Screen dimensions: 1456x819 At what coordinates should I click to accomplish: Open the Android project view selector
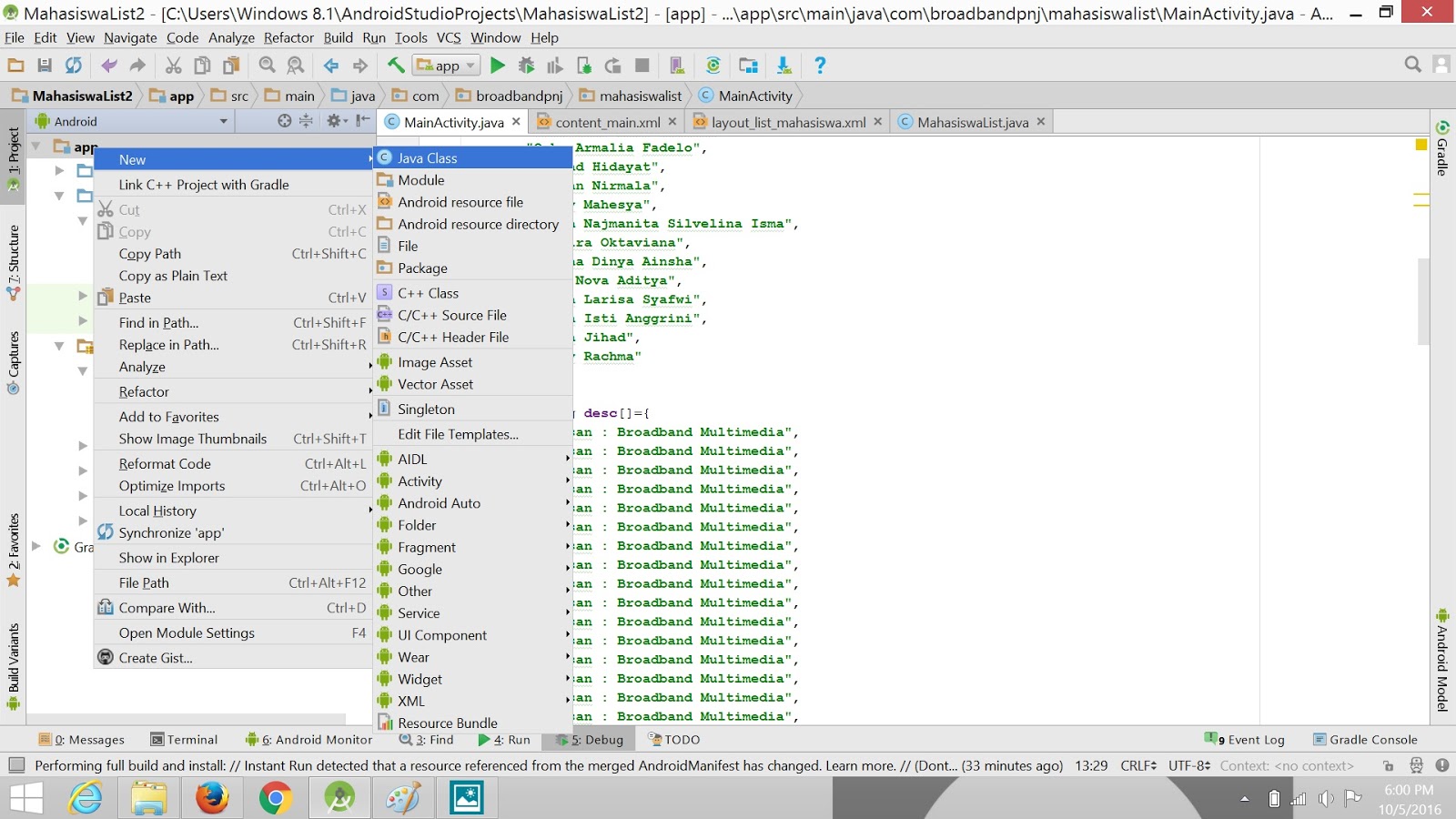tap(130, 120)
